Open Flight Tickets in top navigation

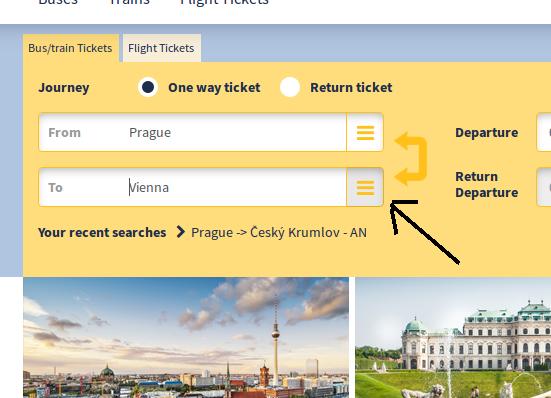(224, 2)
